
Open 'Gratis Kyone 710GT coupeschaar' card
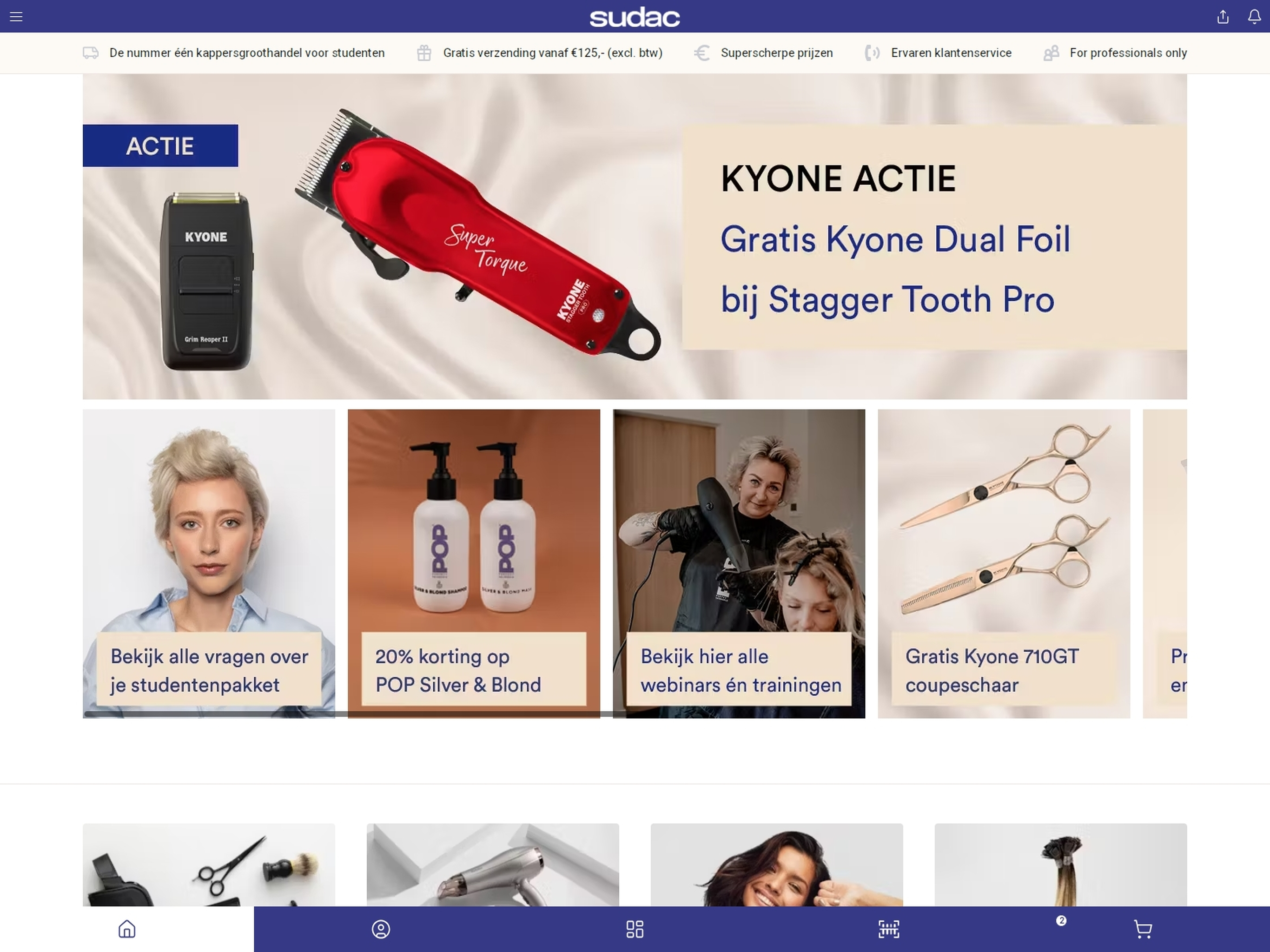click(x=1004, y=563)
